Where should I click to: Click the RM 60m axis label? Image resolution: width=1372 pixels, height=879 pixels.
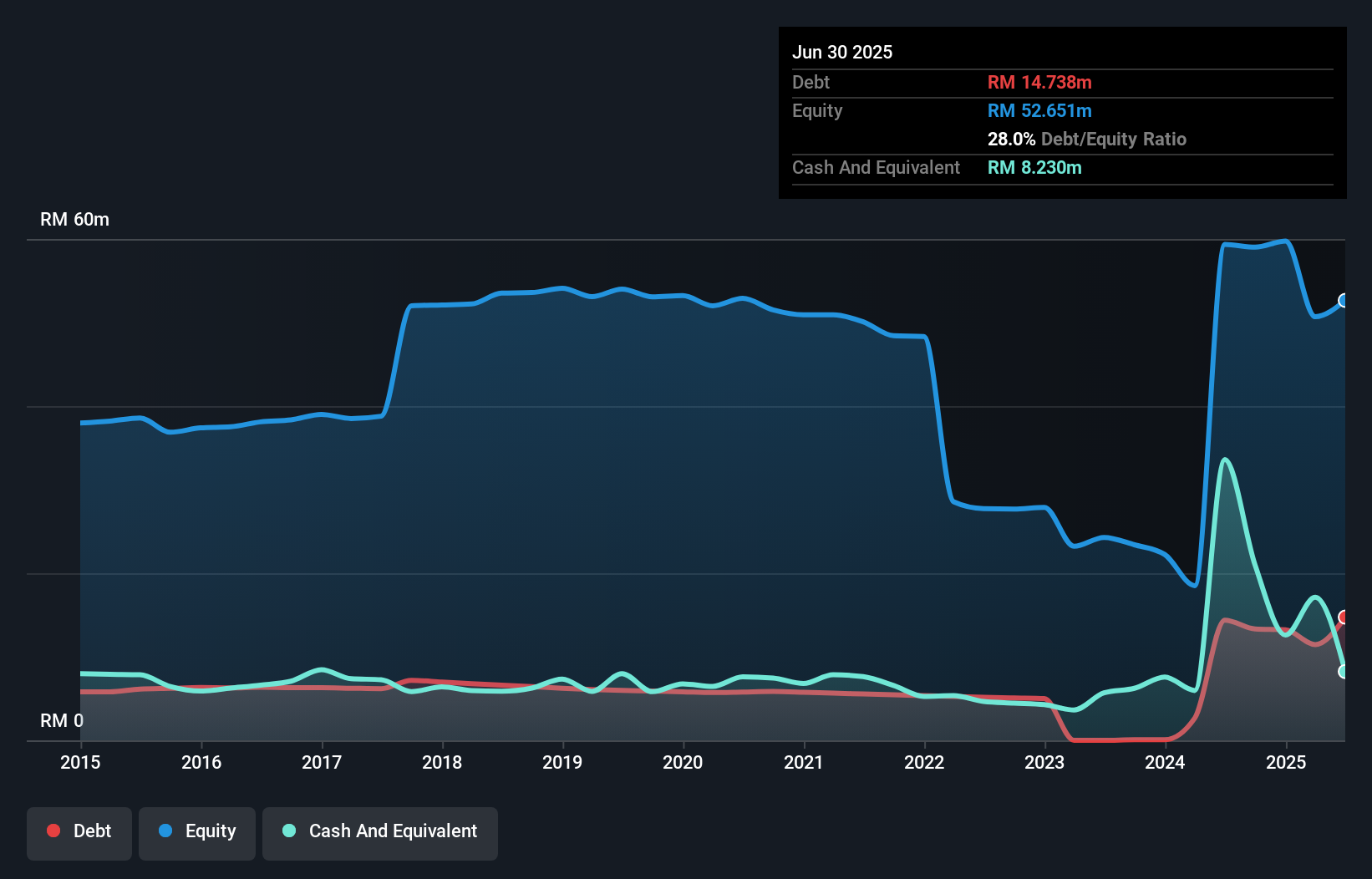pyautogui.click(x=74, y=218)
